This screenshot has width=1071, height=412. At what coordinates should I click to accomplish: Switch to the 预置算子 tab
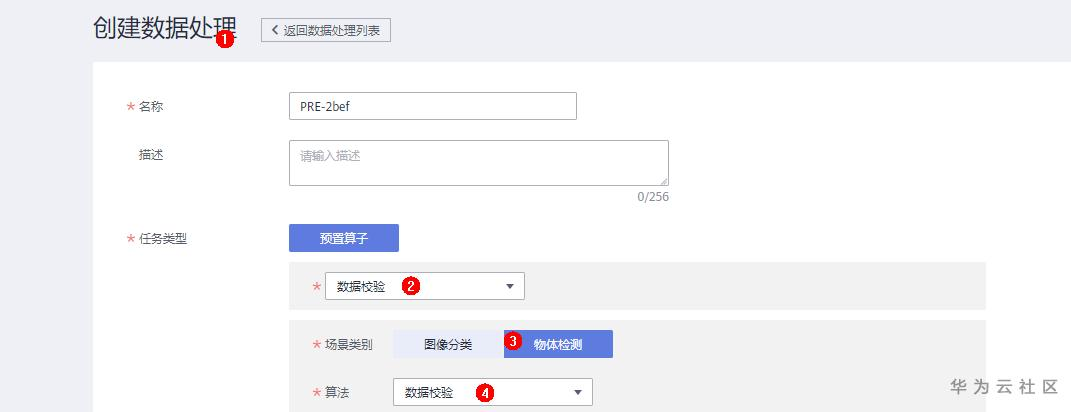(343, 238)
